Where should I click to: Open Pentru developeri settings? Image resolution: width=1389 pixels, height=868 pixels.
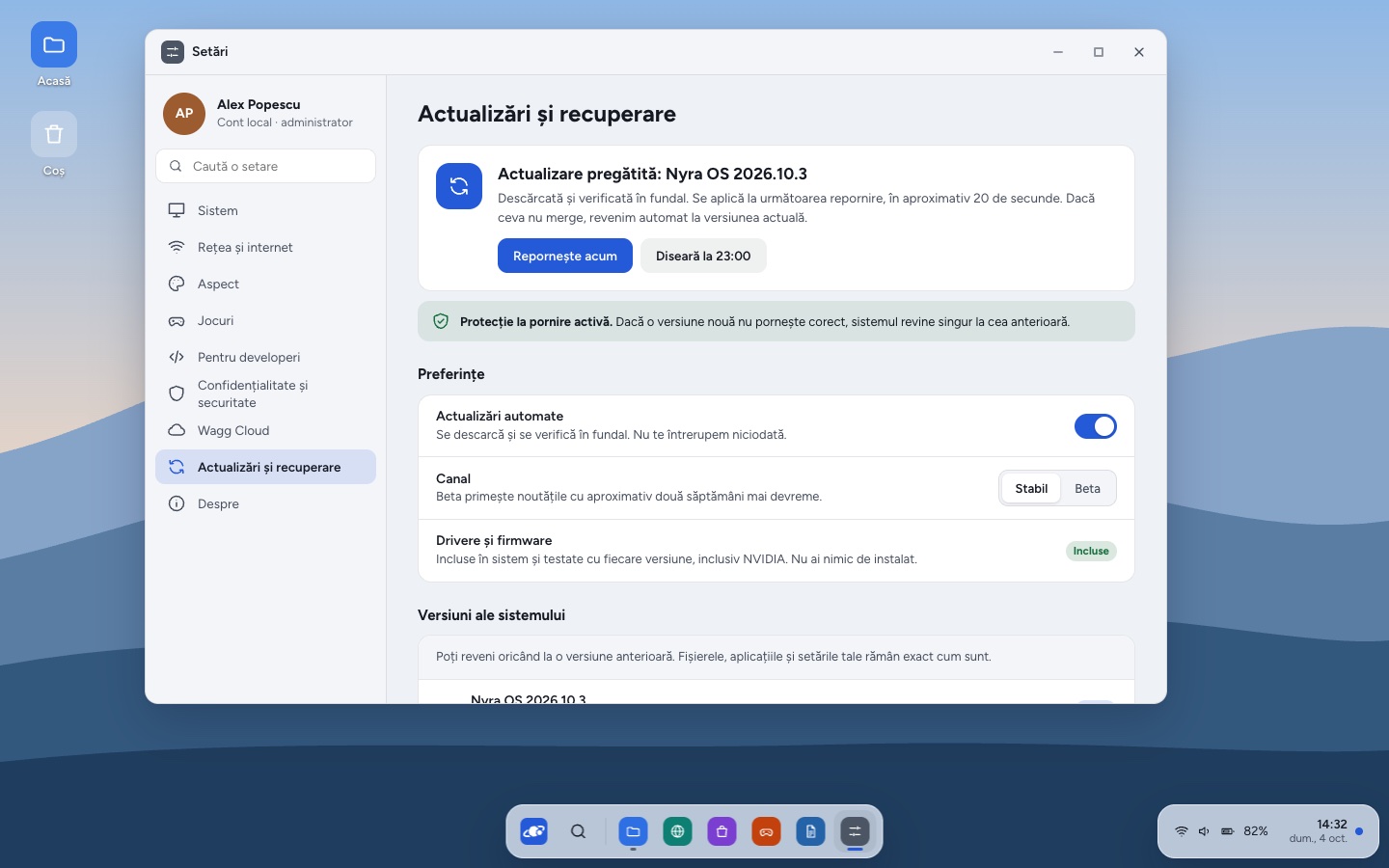coord(265,357)
